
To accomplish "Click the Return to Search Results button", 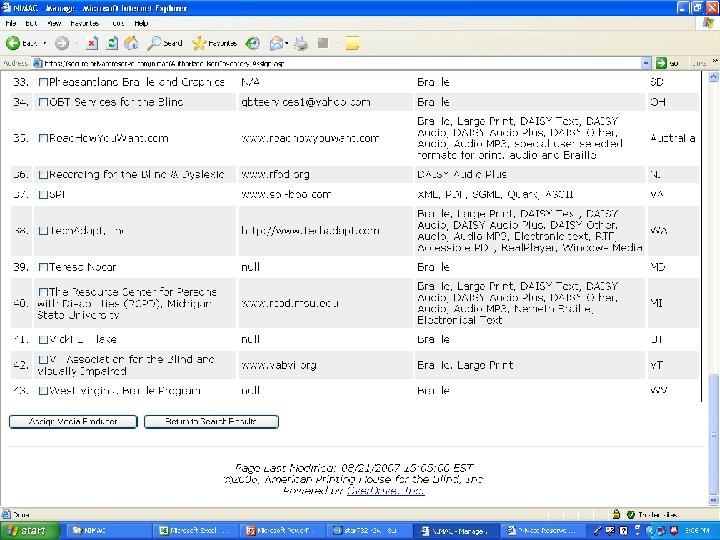I will pos(211,422).
